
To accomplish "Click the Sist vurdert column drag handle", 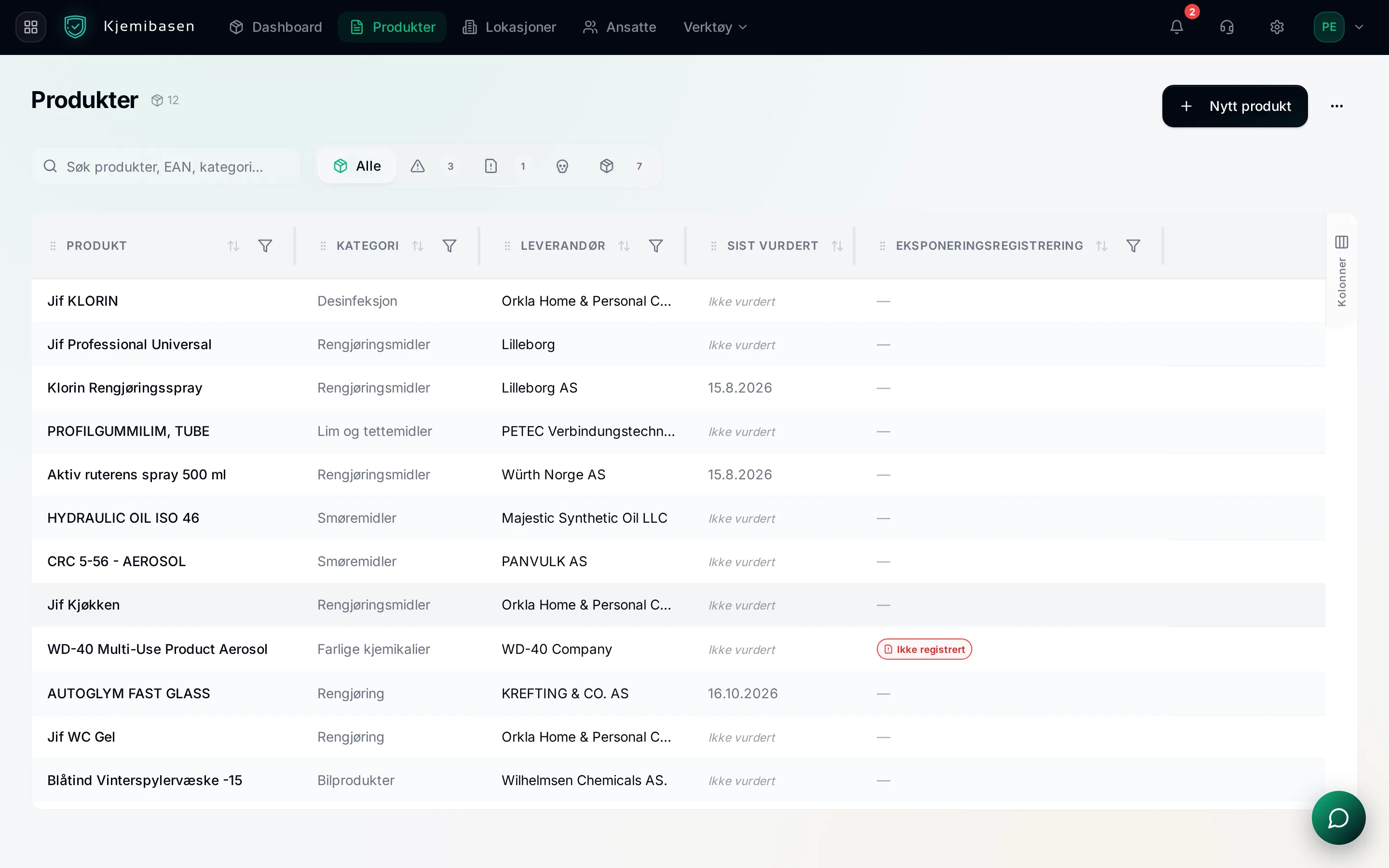I will (714, 246).
